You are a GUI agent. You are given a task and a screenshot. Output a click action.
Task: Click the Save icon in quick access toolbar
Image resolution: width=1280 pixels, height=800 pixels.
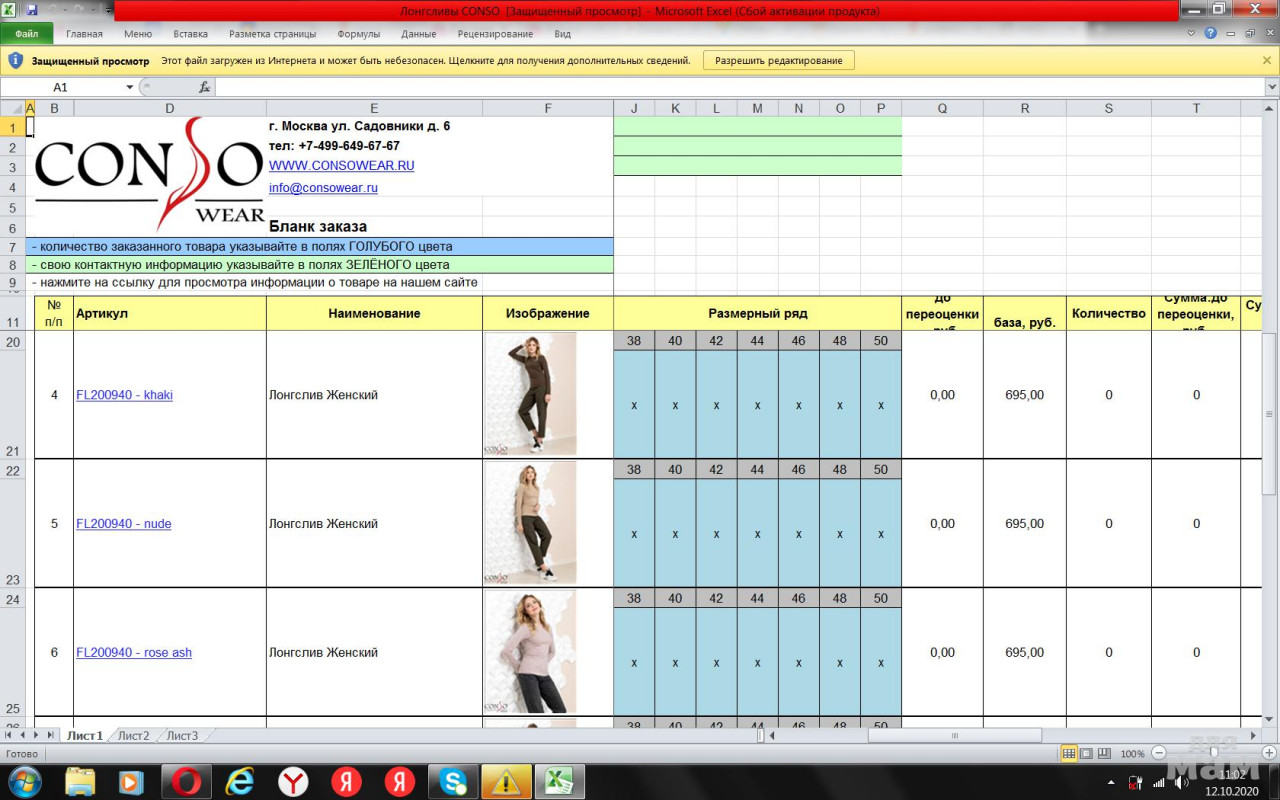pos(32,10)
